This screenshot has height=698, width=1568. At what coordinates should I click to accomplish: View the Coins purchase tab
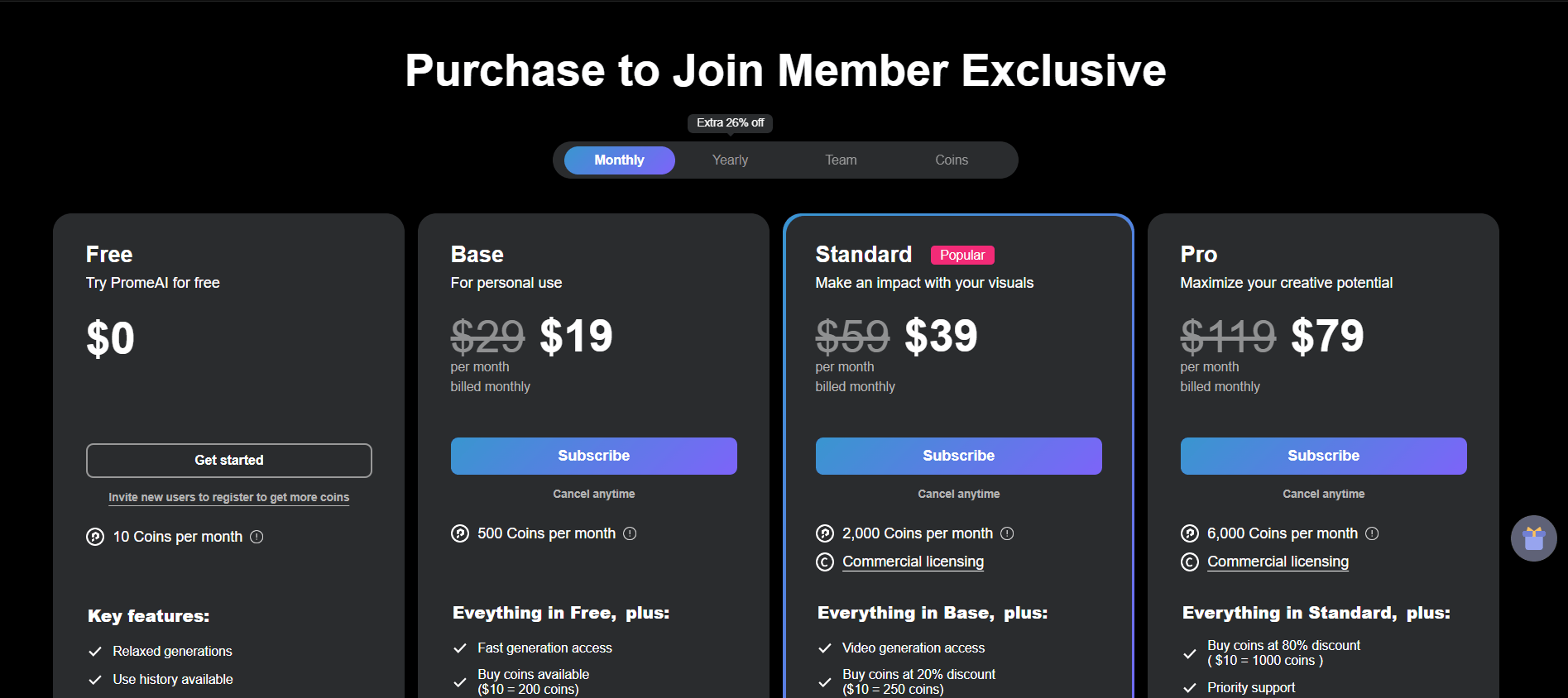pyautogui.click(x=950, y=160)
